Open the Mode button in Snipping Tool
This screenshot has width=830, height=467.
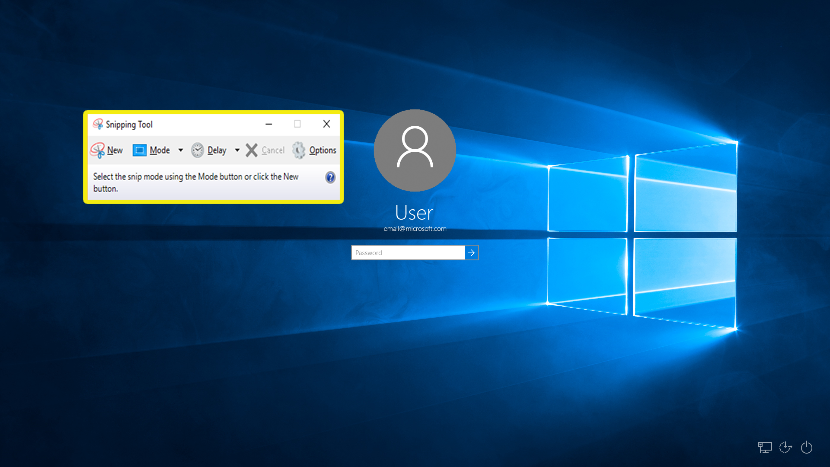click(152, 150)
